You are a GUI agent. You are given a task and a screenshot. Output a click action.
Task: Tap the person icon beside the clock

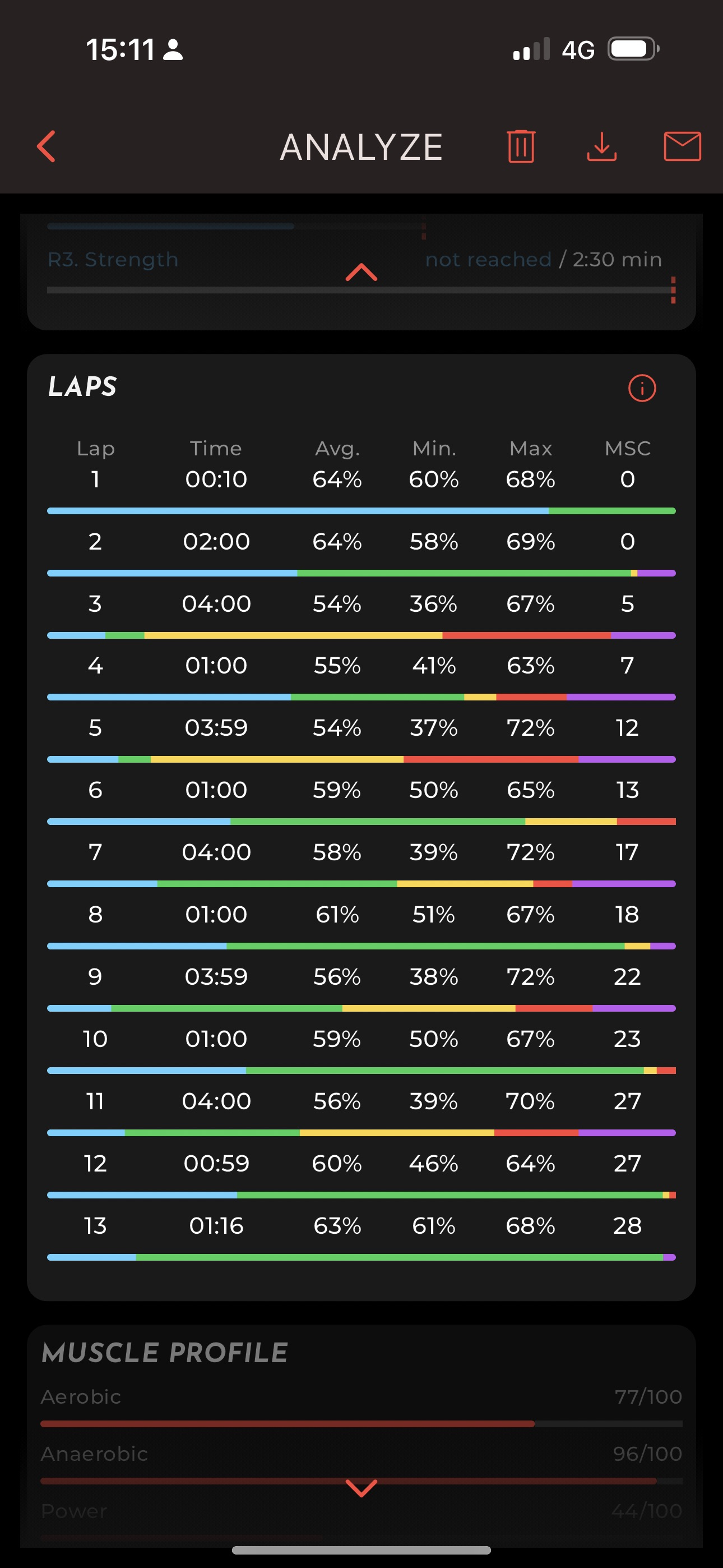pos(173,50)
